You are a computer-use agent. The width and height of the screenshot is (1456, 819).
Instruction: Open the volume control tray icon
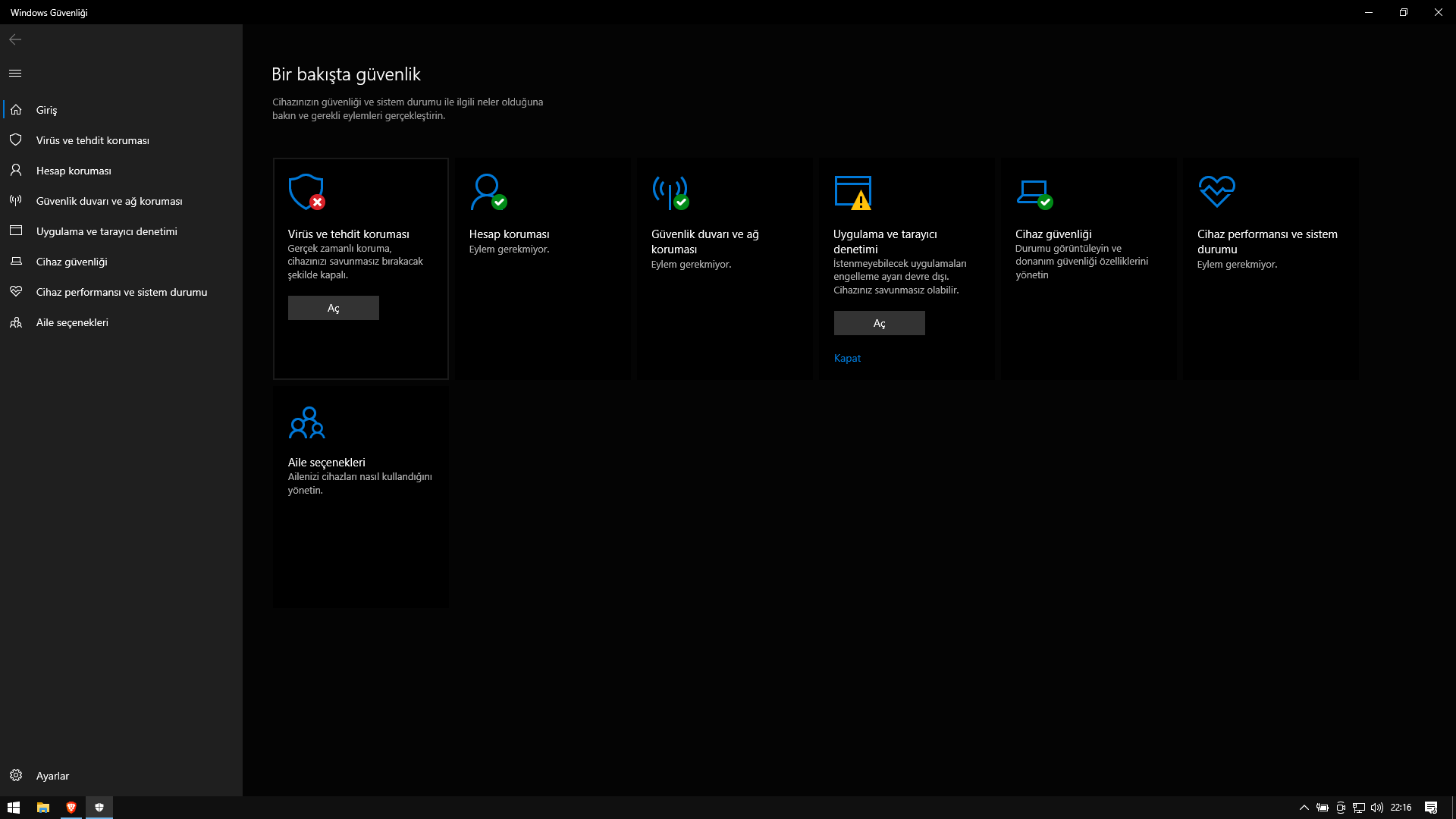pyautogui.click(x=1377, y=808)
